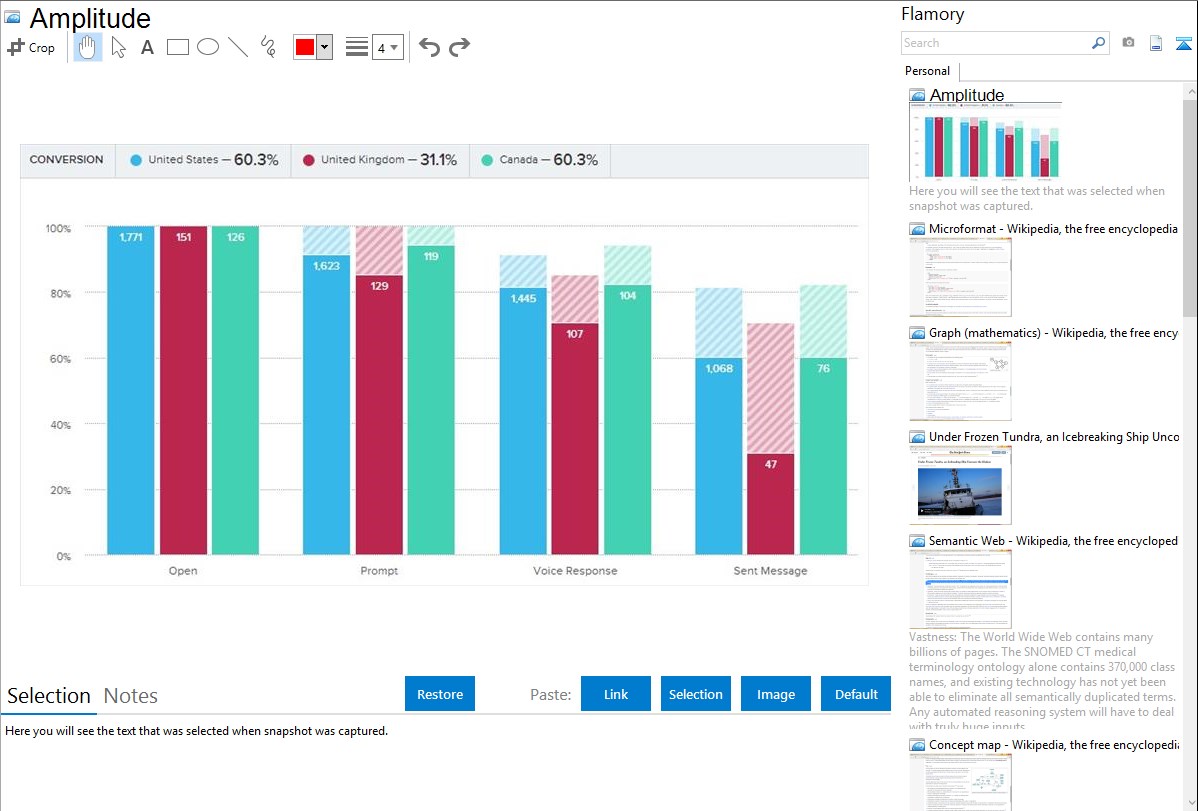Click the blue collapse panel icon

pos(1183,43)
